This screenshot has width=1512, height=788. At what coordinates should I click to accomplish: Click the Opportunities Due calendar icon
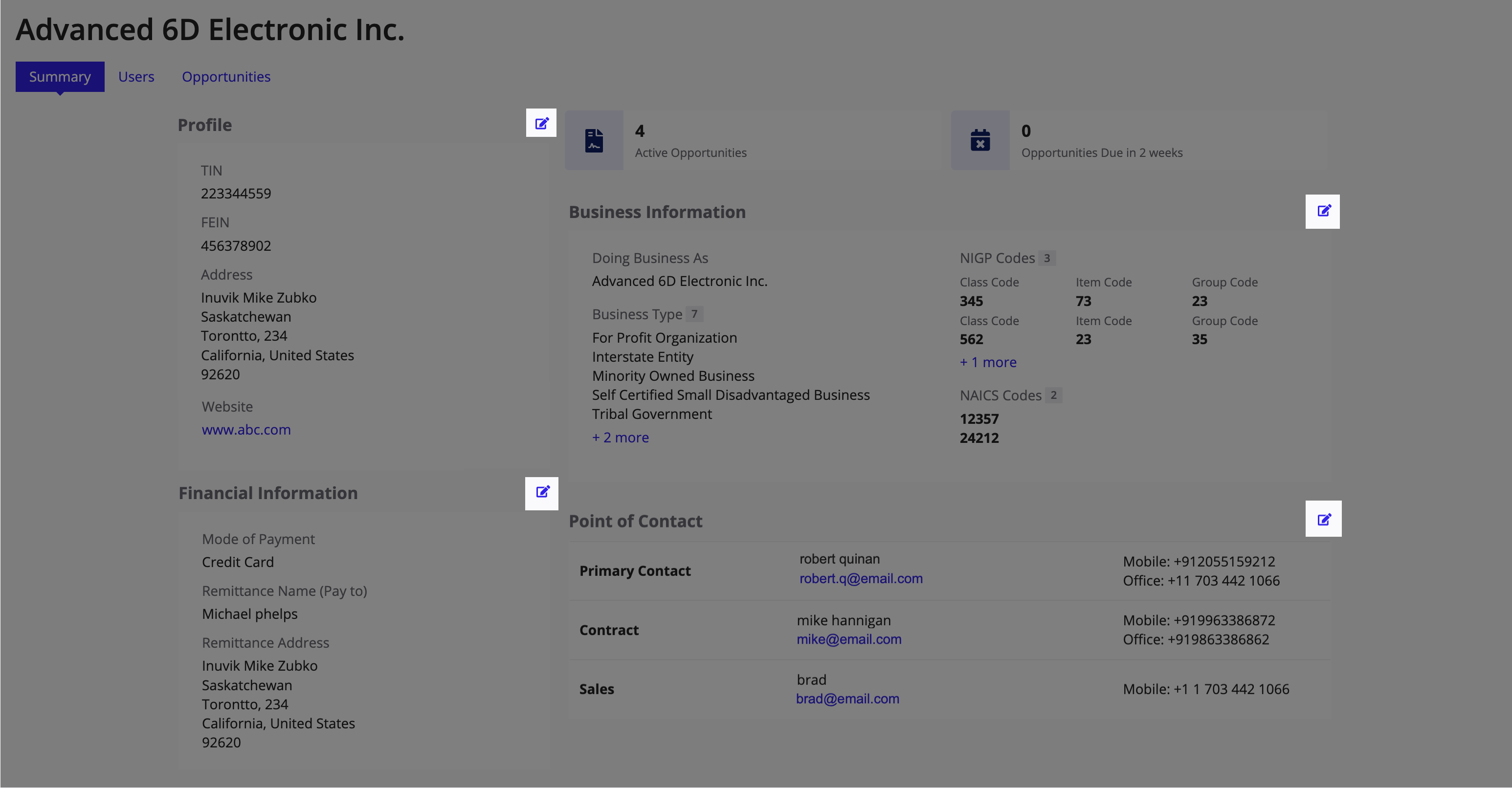click(980, 141)
